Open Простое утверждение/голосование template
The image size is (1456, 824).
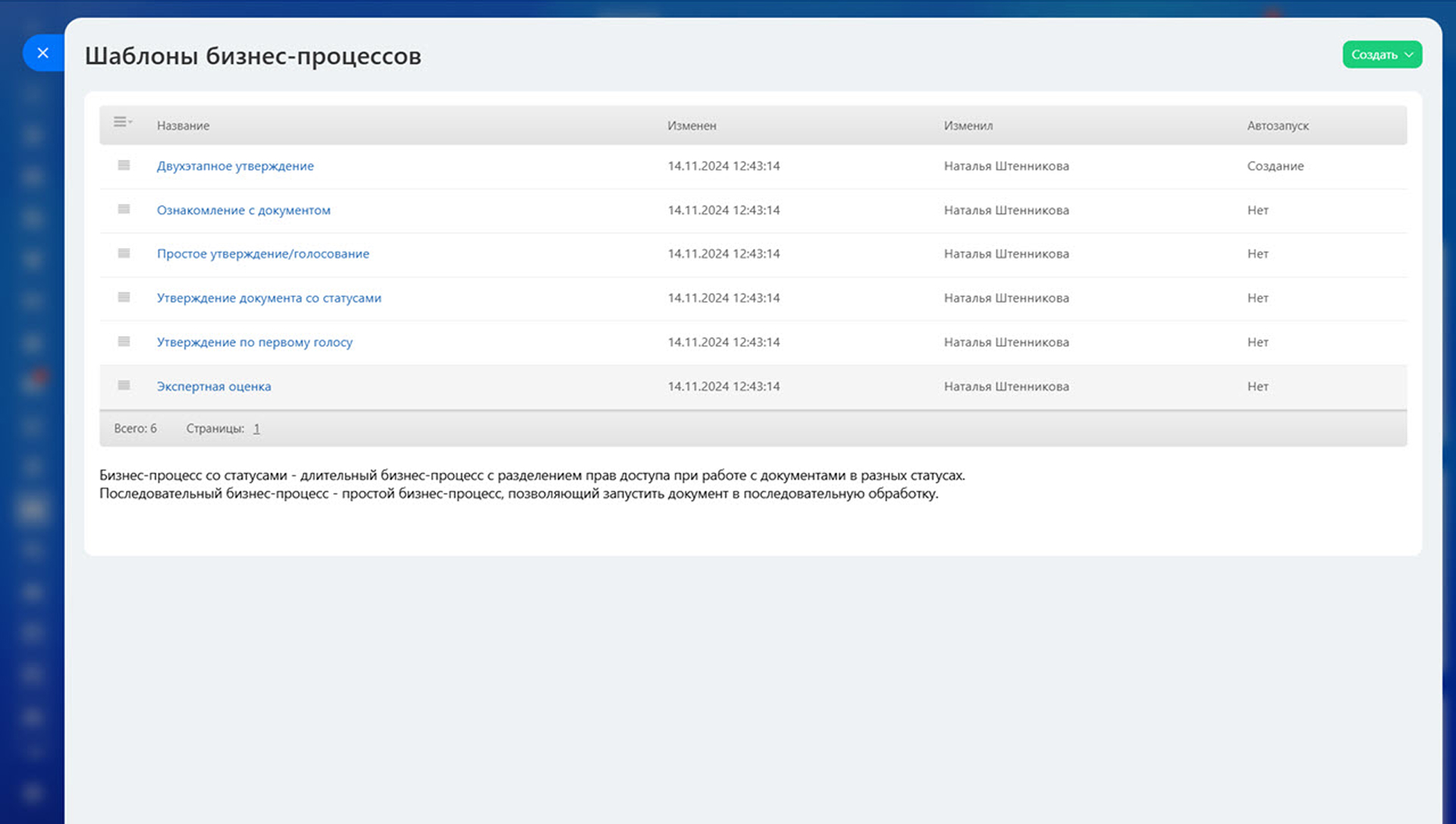pos(262,254)
